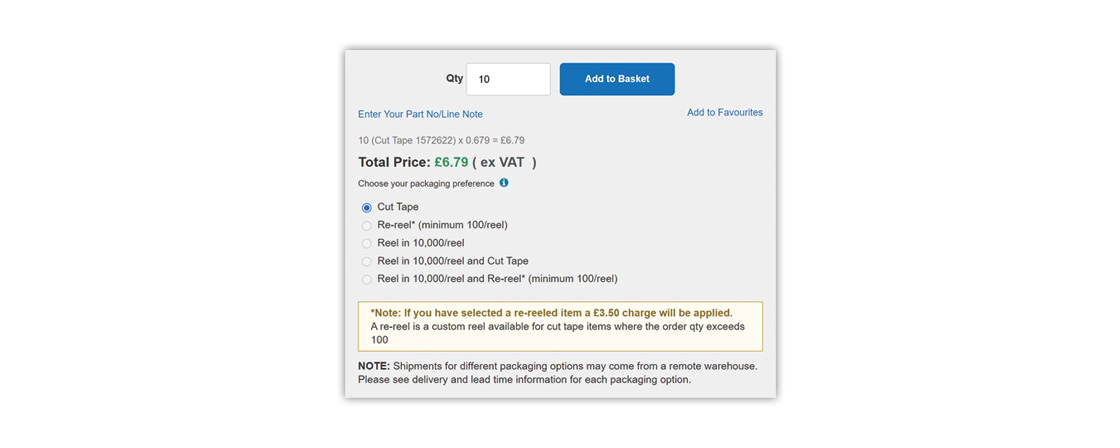Click the delivery and lead time information sentence
This screenshot has height=448, width=1120.
click(x=538, y=380)
